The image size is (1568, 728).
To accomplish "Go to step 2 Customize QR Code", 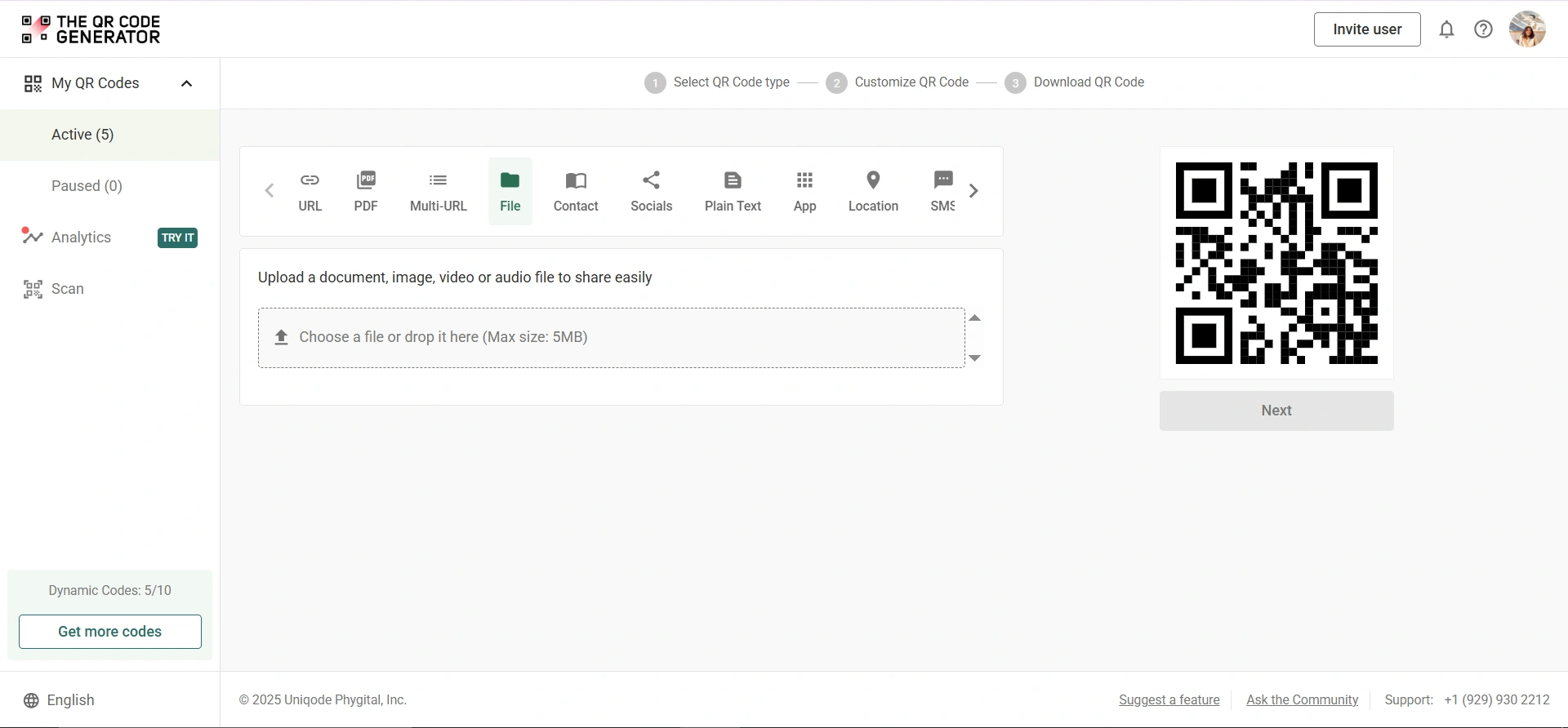I will [898, 82].
